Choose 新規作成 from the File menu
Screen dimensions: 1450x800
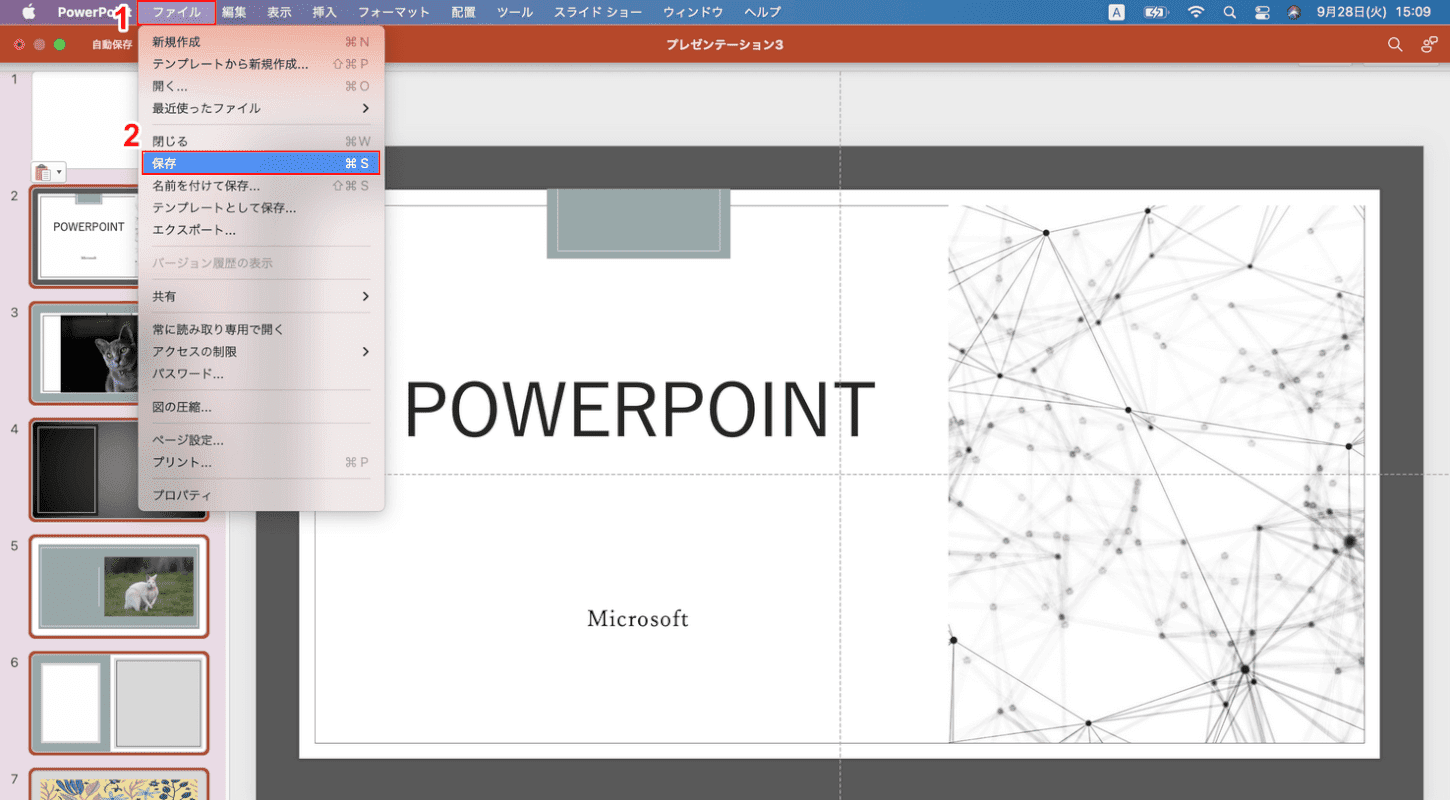pyautogui.click(x=261, y=42)
